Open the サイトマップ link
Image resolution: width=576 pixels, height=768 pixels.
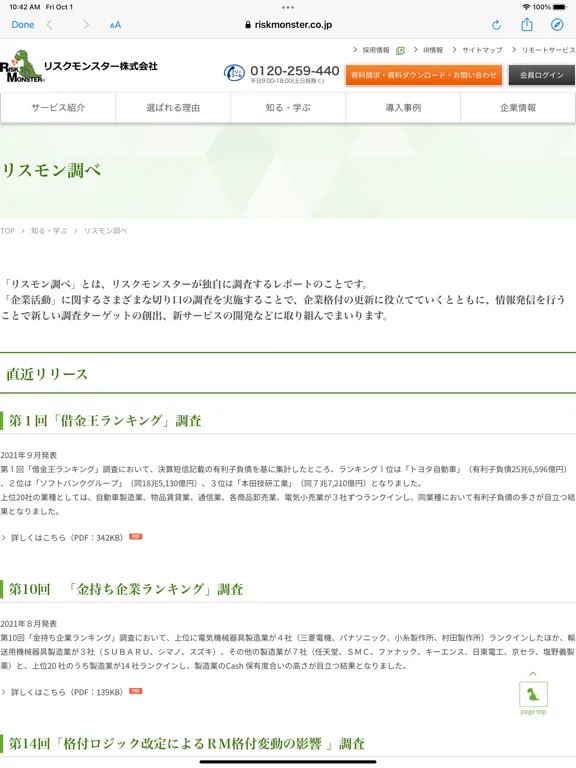pos(482,50)
